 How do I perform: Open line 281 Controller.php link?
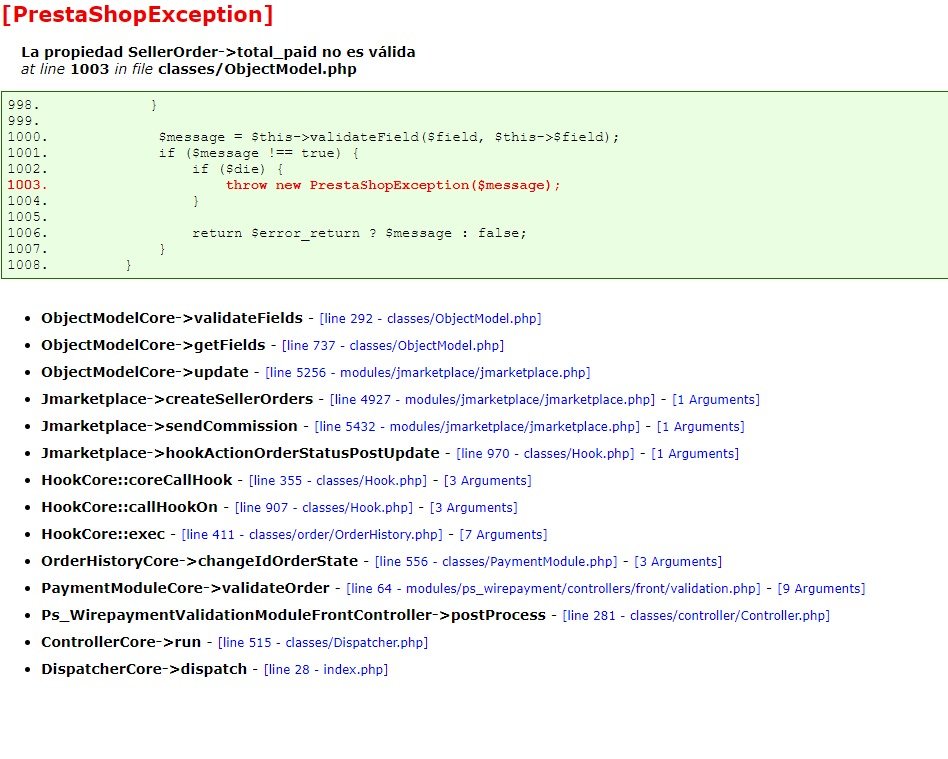(696, 616)
